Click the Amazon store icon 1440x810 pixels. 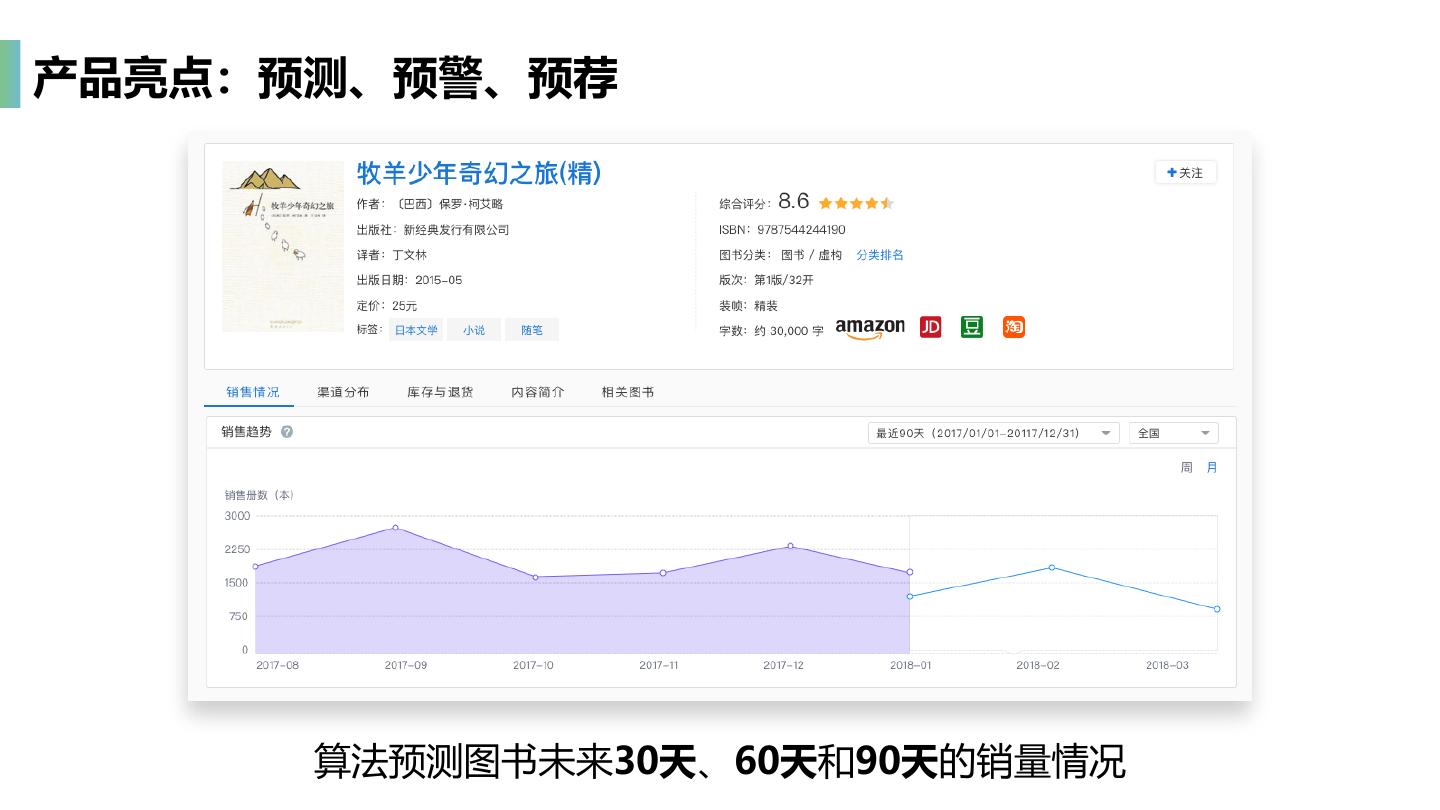(x=869, y=328)
